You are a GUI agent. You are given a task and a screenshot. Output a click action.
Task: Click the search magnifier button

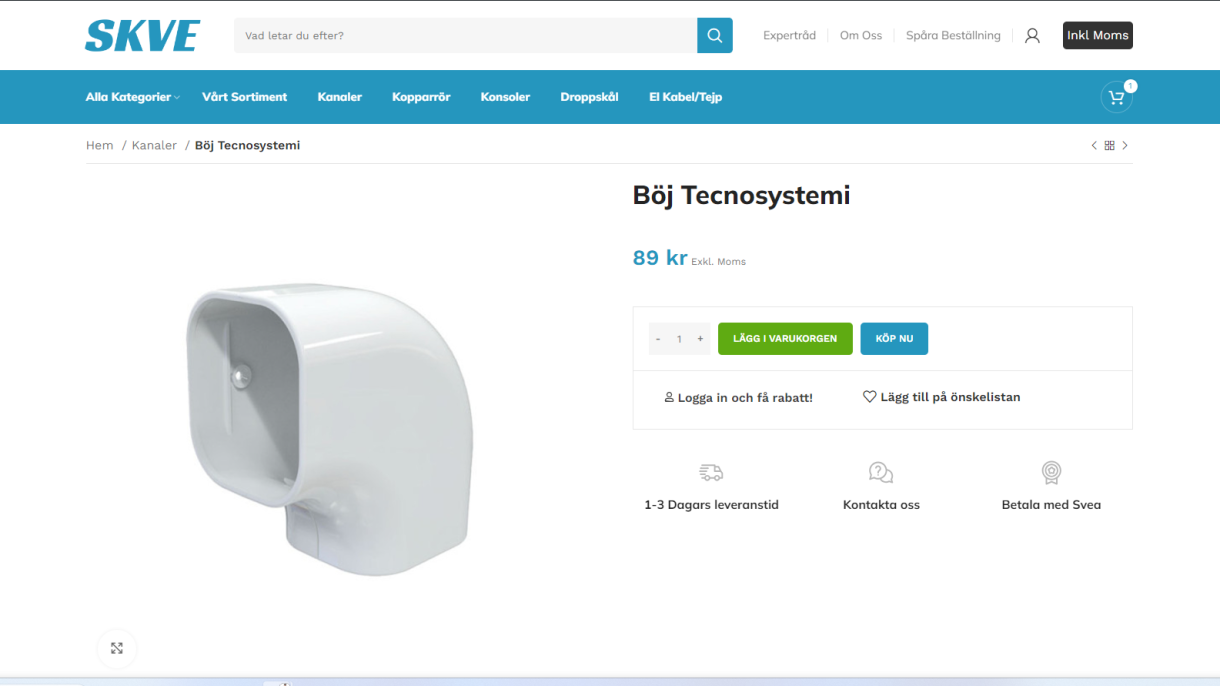pyautogui.click(x=715, y=35)
